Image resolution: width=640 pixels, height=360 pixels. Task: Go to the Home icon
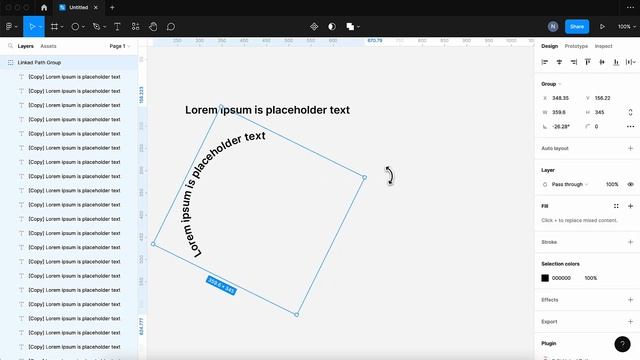coord(44,7)
